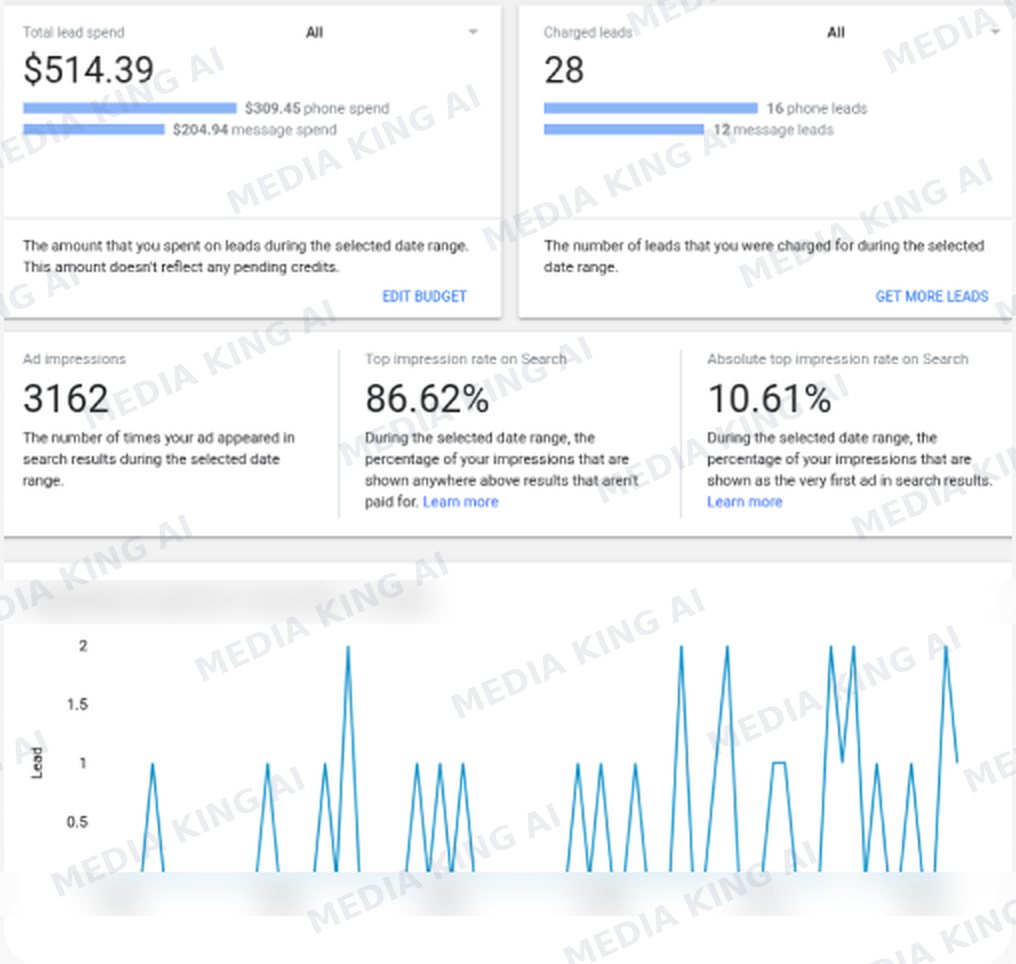The width and height of the screenshot is (1016, 964).
Task: Click the GET MORE LEADS link
Action: (x=932, y=296)
